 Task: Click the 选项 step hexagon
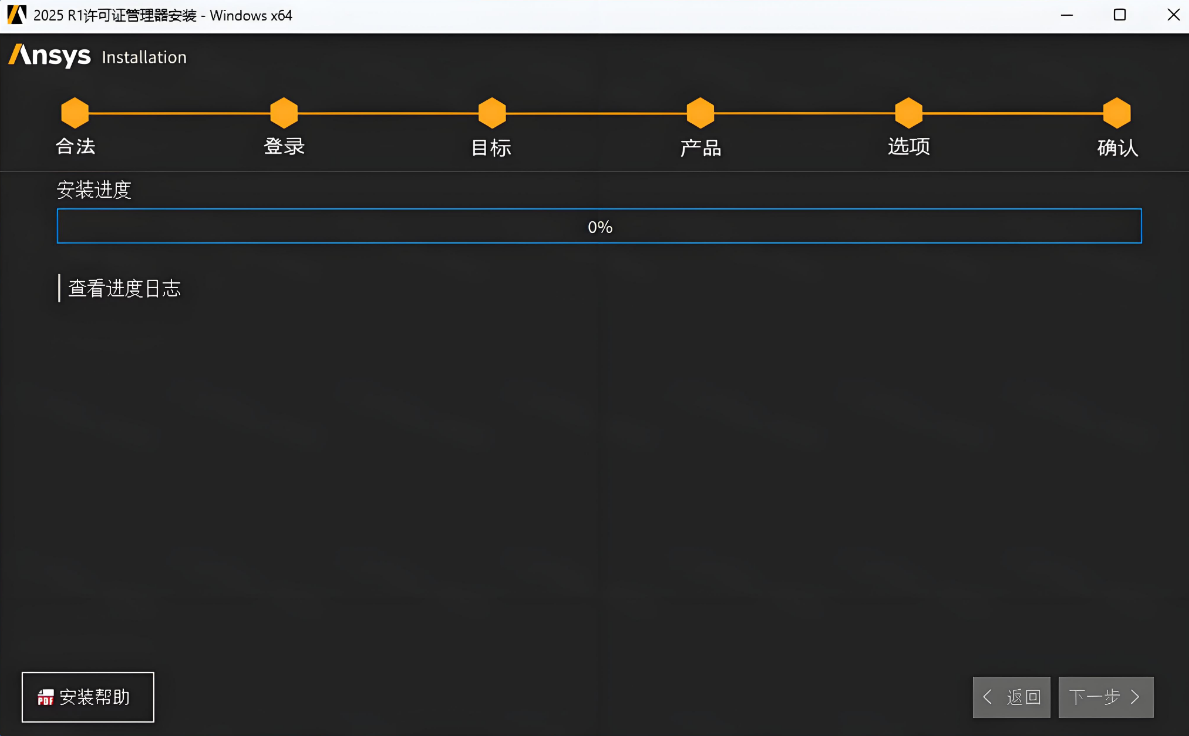click(x=908, y=113)
